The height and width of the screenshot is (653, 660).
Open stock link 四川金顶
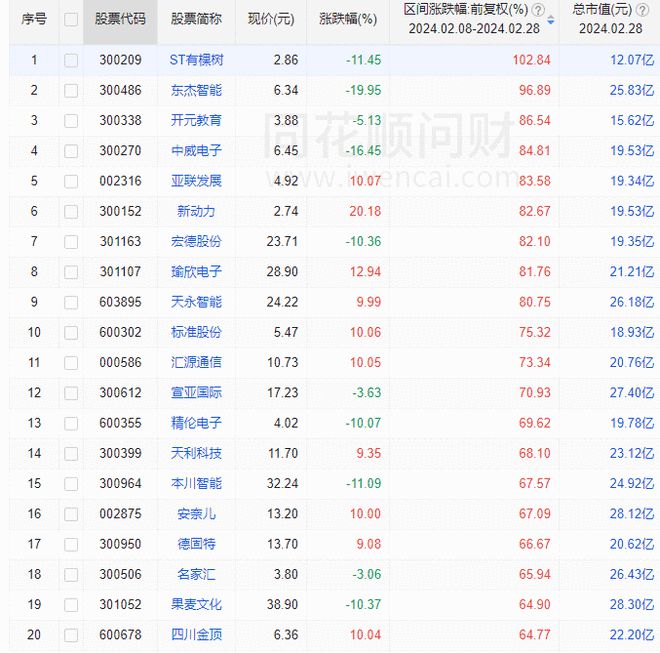click(196, 634)
